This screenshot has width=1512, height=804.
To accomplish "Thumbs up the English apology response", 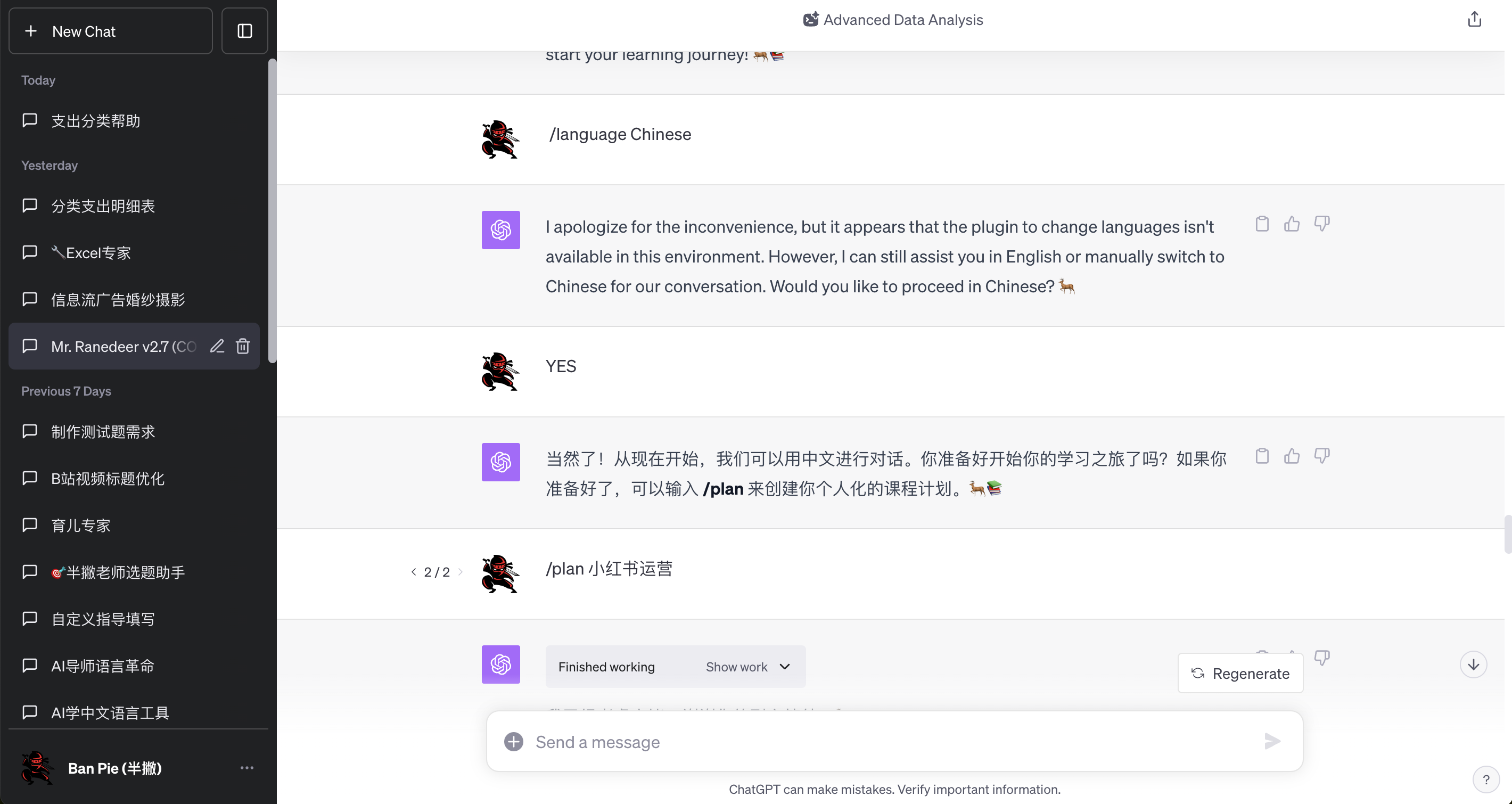I will point(1291,224).
